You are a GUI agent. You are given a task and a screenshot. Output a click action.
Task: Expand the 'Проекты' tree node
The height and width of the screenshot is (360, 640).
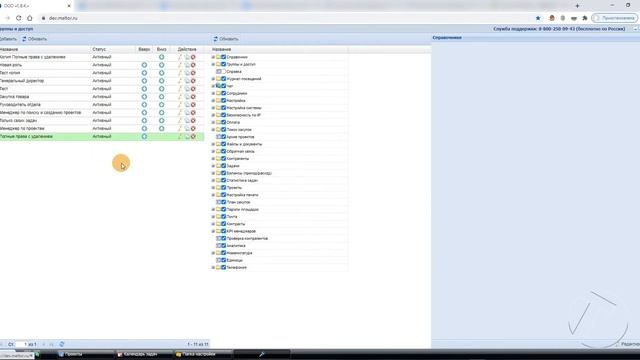tap(213, 188)
